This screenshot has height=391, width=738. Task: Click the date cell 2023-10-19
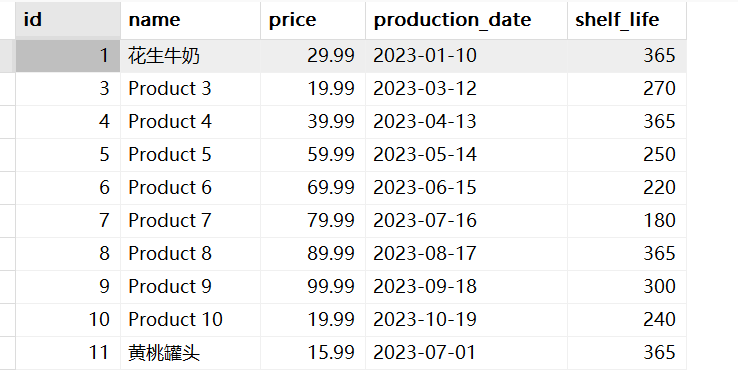[466, 319]
